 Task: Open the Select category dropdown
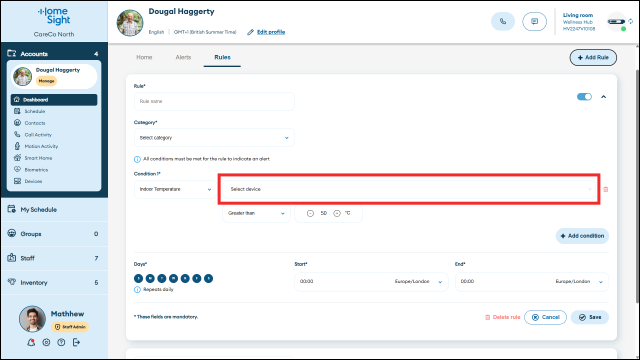pos(214,138)
